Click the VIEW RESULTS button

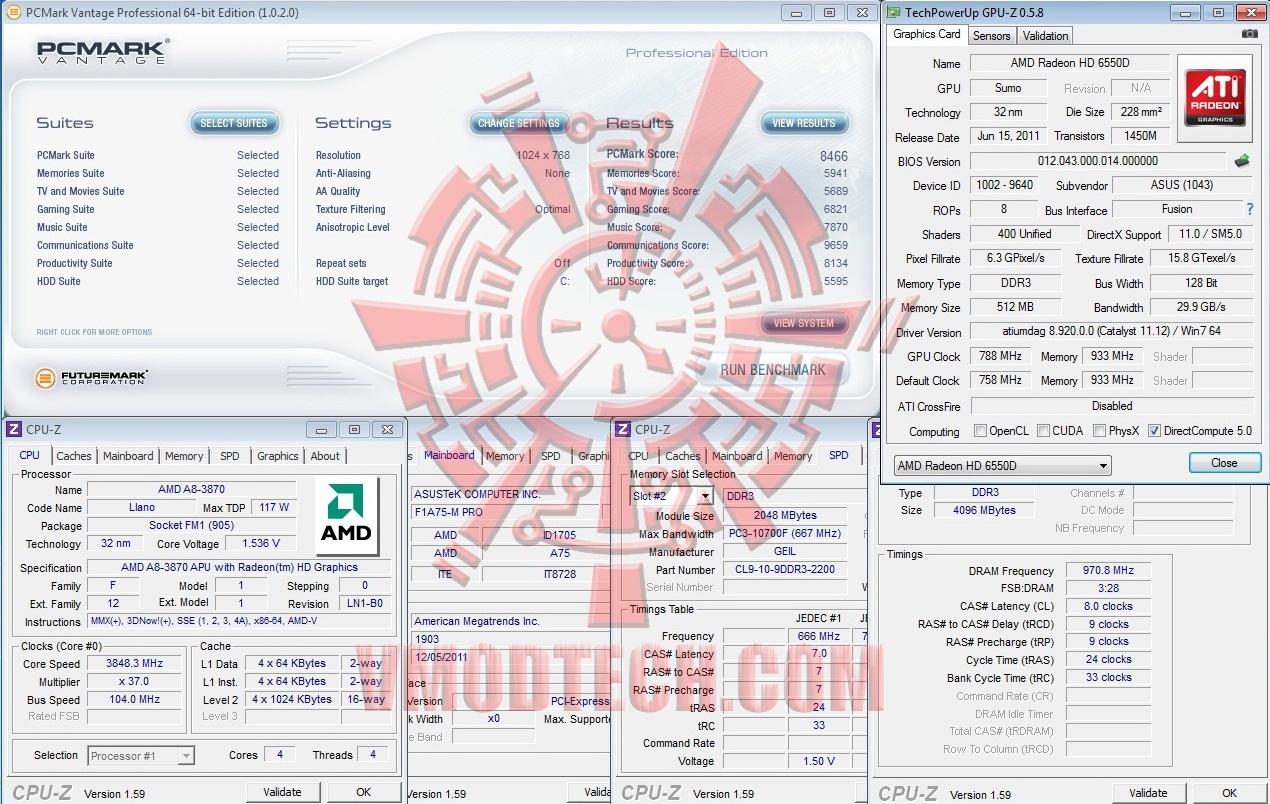(x=804, y=123)
